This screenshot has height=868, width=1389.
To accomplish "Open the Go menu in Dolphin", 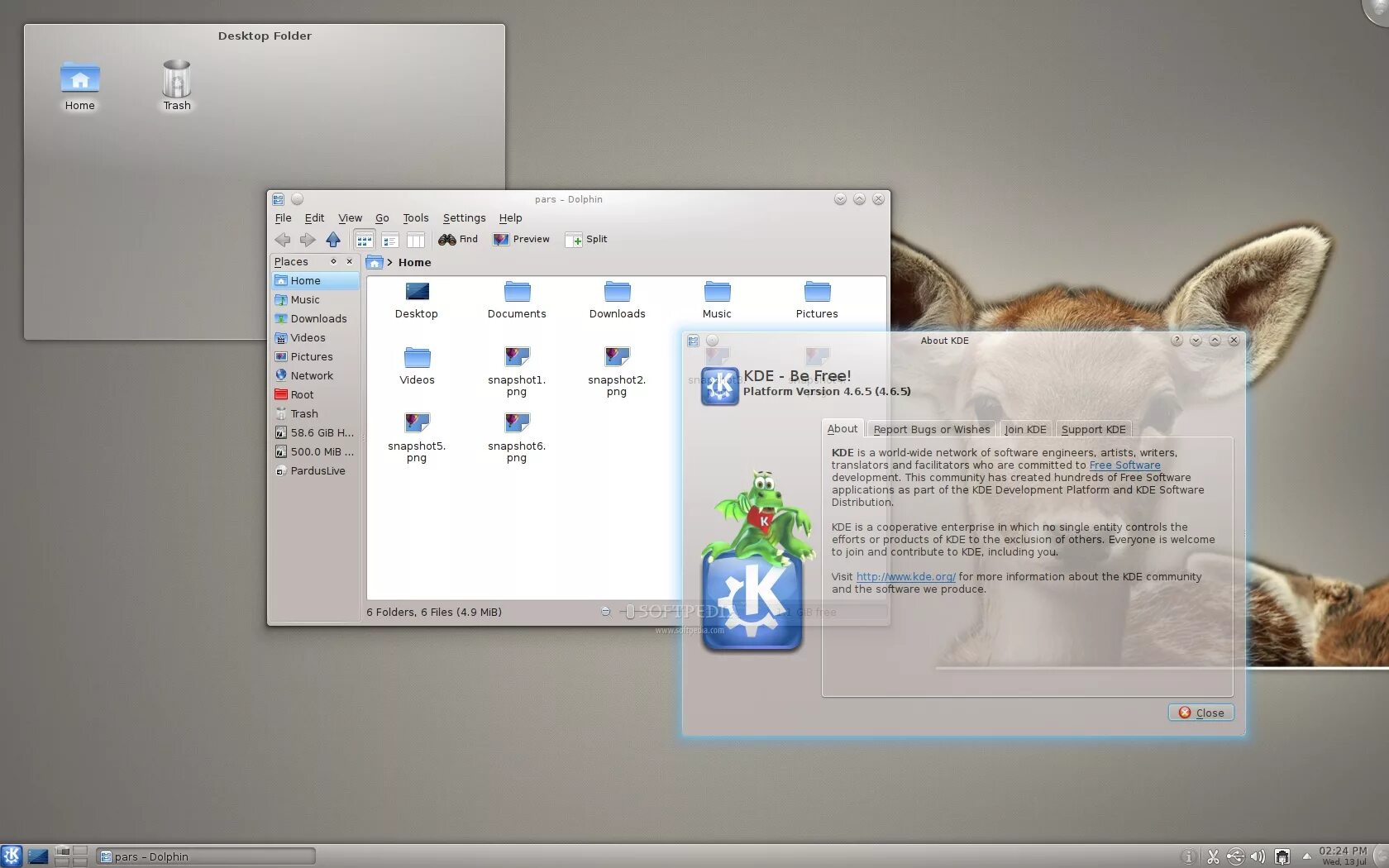I will (x=382, y=218).
